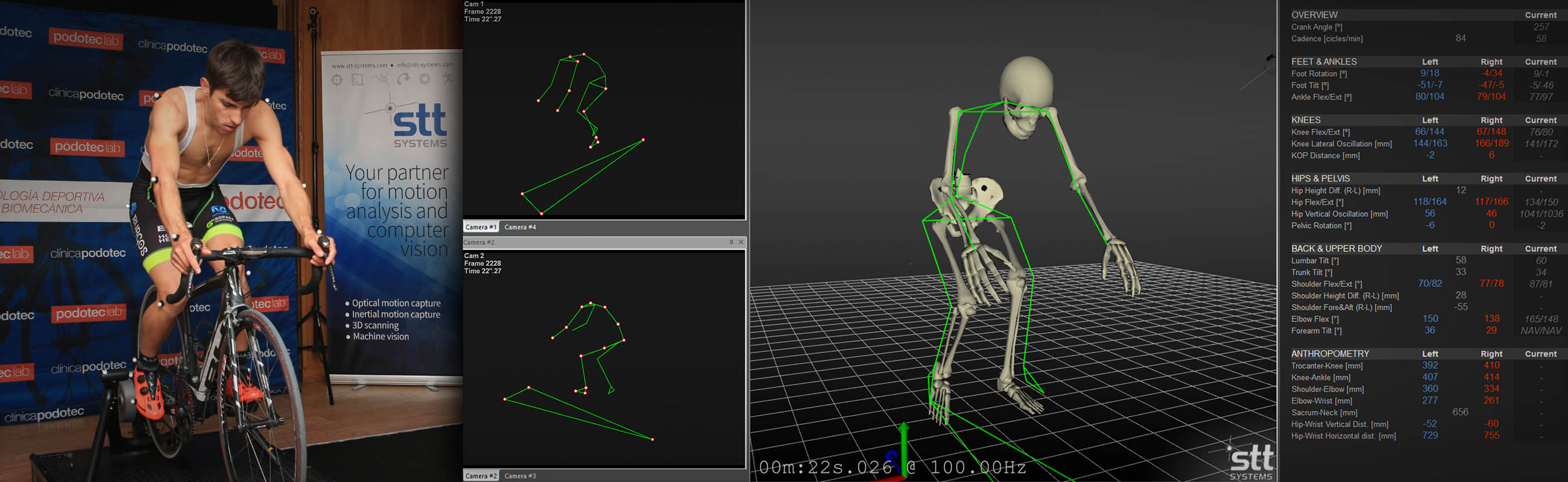The image size is (1568, 482).
Task: Select the camera object in the 3D viewport
Action: (x=1269, y=58)
